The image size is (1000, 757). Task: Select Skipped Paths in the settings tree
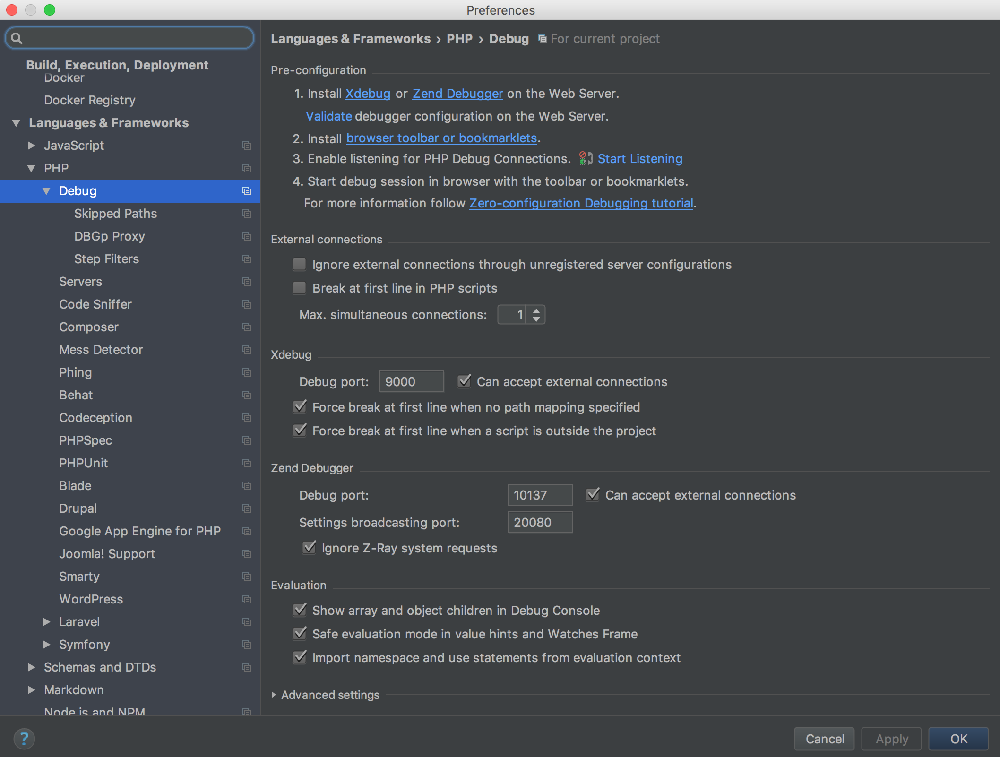115,214
